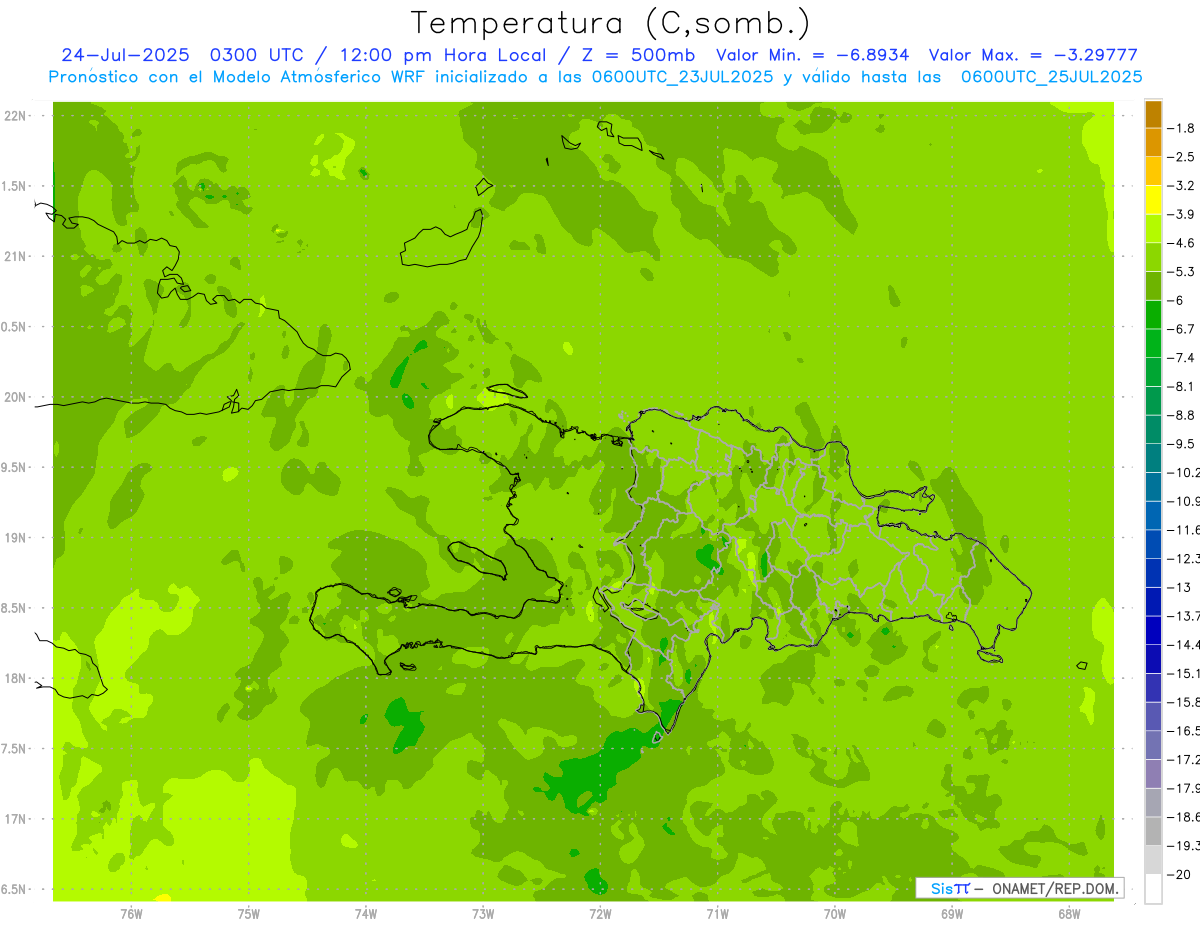Screen dimensions: 1200x927
Task: Select the date text "24-Jul-2025"
Action: pyautogui.click(x=127, y=55)
